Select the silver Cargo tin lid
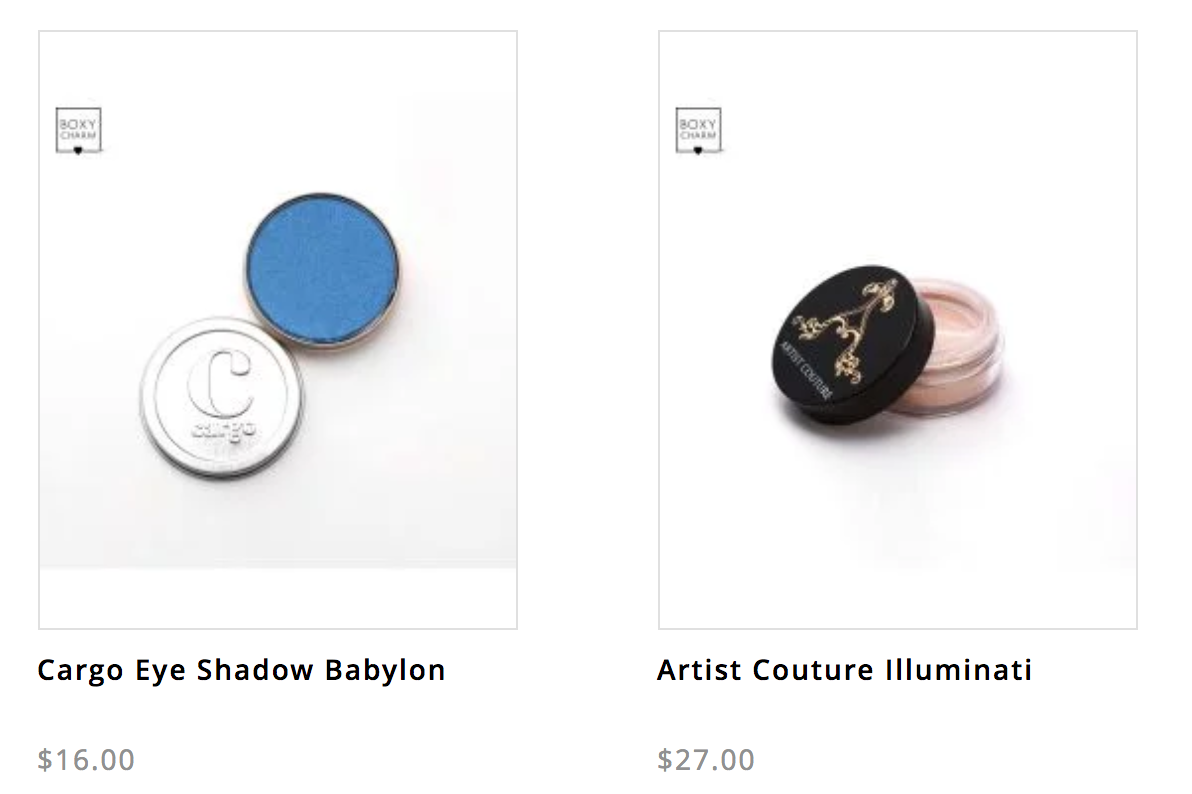 coord(221,397)
